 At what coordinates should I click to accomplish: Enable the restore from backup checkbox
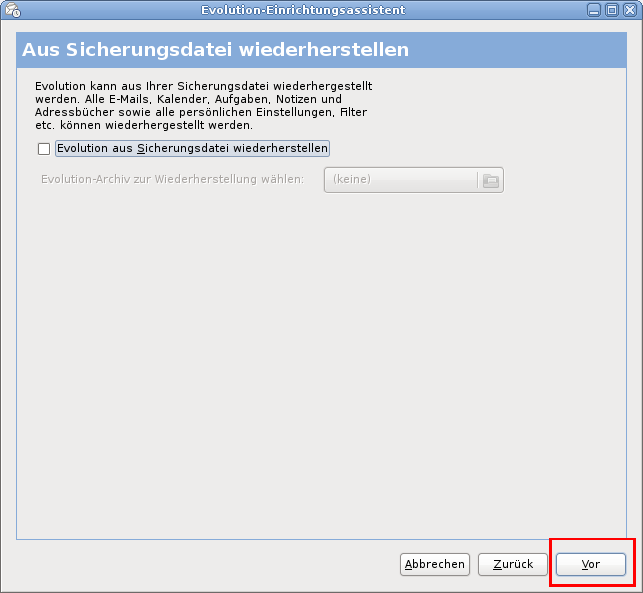click(43, 149)
